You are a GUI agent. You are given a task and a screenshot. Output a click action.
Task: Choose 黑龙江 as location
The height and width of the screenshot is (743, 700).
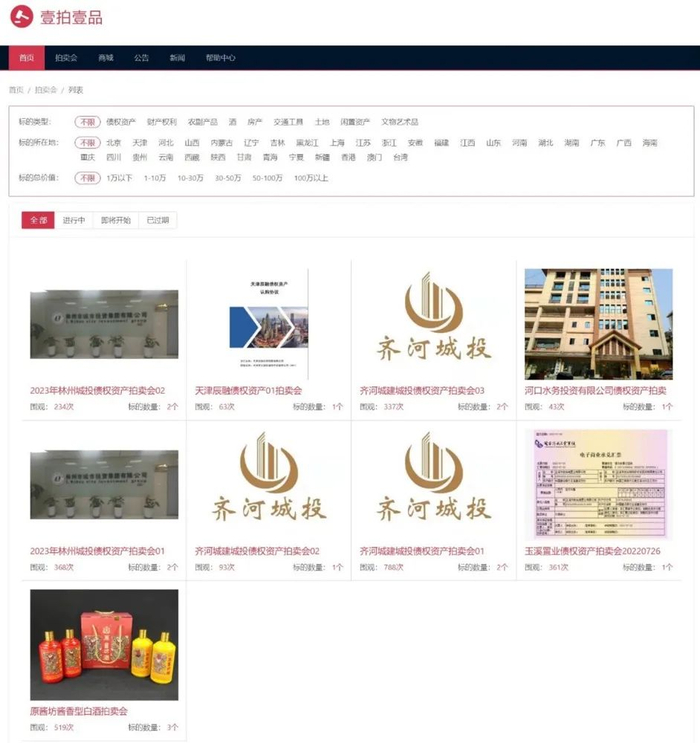(308, 143)
